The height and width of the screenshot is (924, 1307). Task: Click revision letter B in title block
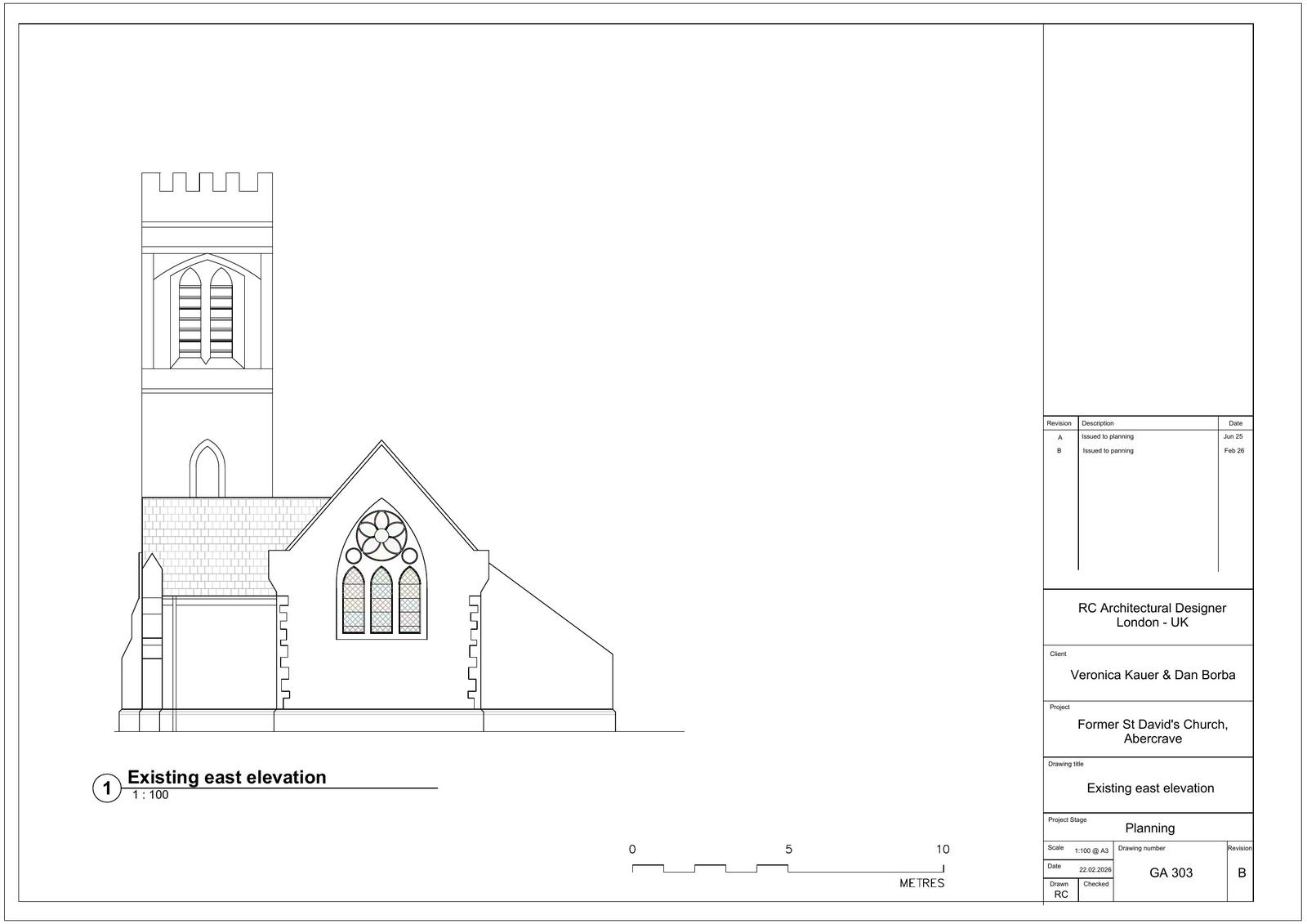pos(1241,873)
